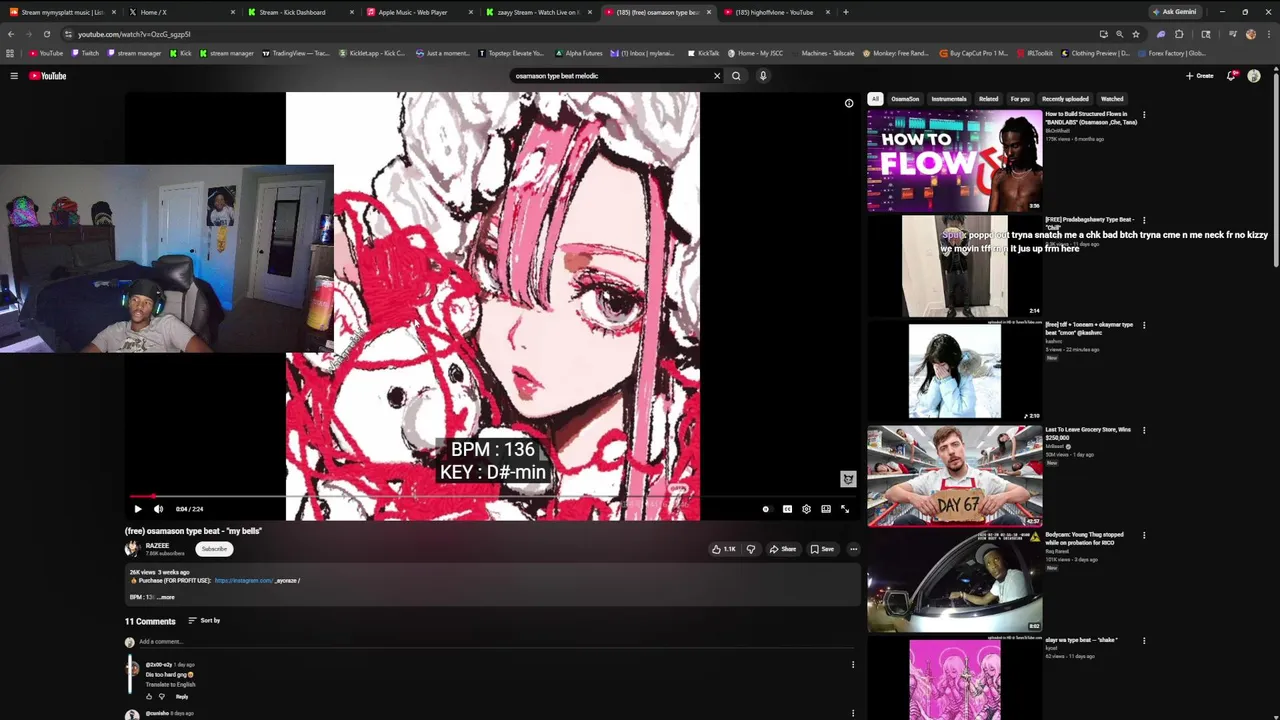Open options for the Pradabagshawty type beat
This screenshot has height=720, width=1280.
(x=1144, y=220)
